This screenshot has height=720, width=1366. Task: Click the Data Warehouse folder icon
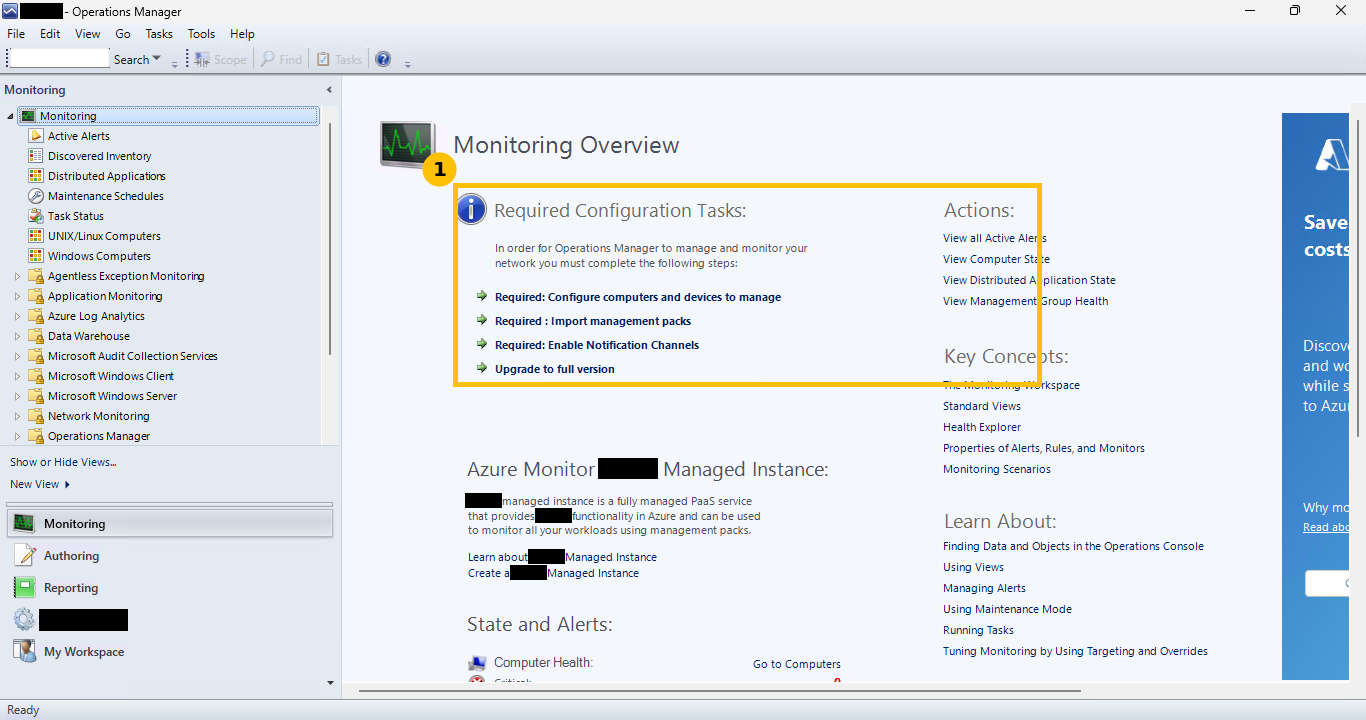point(36,336)
